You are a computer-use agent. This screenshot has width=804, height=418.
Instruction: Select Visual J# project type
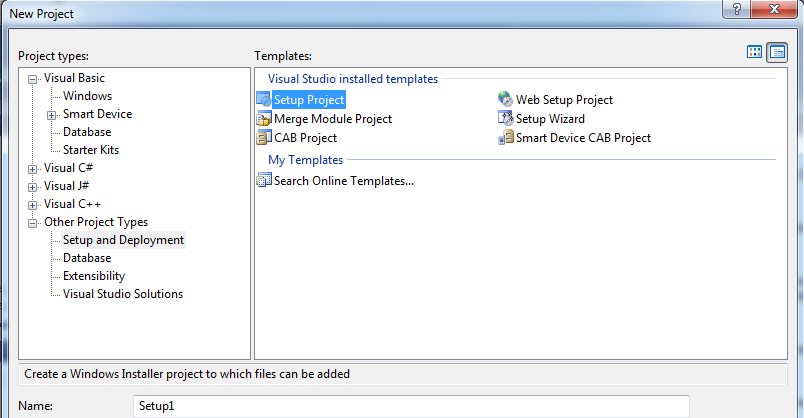tap(66, 186)
